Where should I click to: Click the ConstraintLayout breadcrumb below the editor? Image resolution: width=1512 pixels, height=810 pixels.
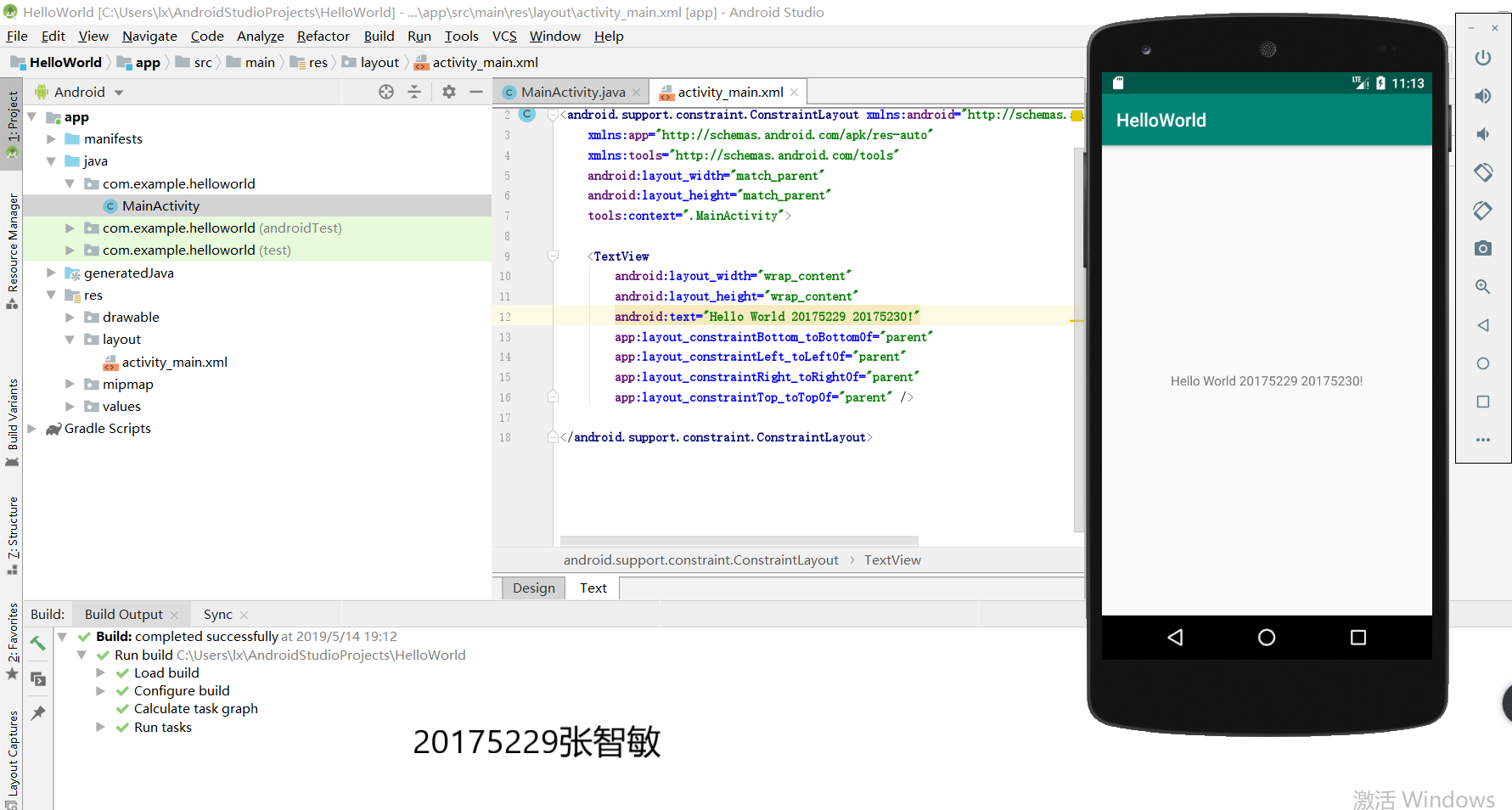[x=700, y=560]
